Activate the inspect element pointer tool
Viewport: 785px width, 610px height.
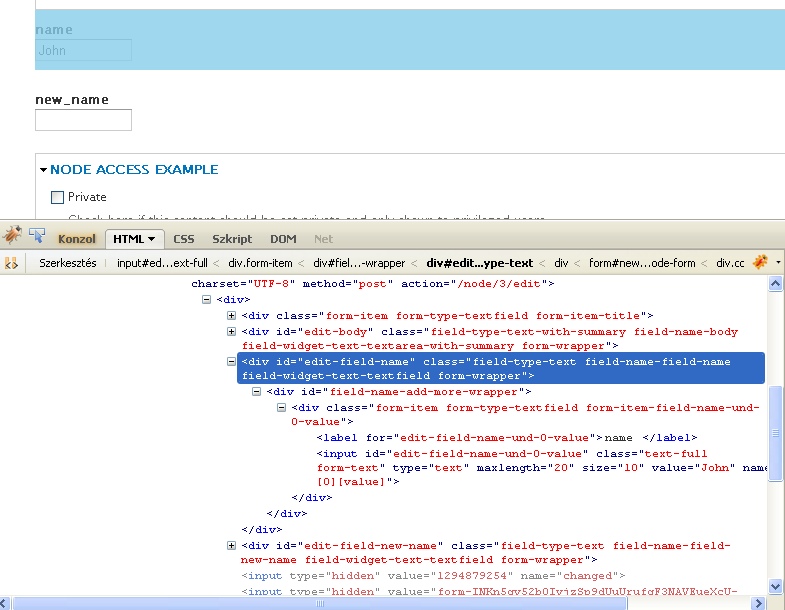tap(37, 237)
